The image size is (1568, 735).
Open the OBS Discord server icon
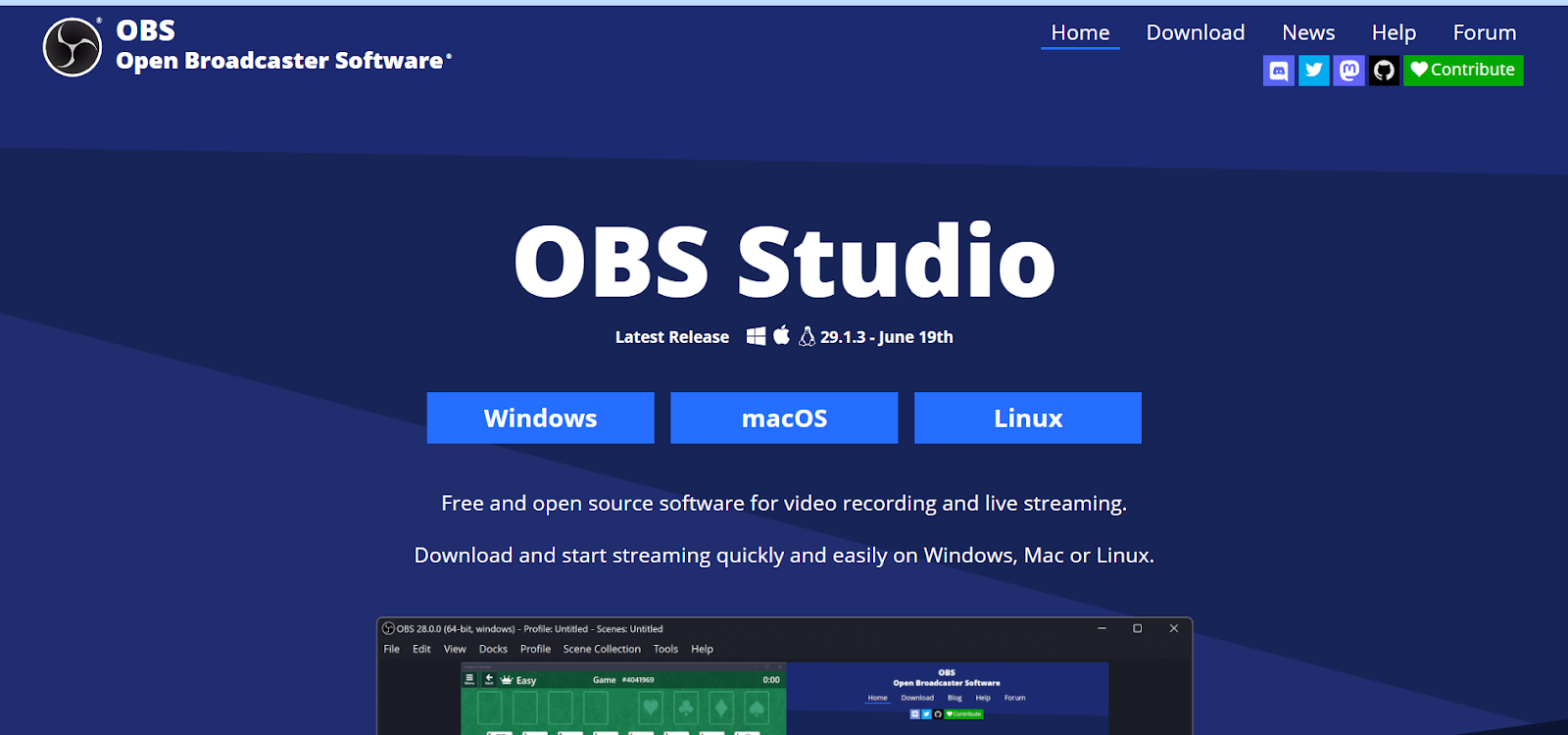(x=1279, y=71)
